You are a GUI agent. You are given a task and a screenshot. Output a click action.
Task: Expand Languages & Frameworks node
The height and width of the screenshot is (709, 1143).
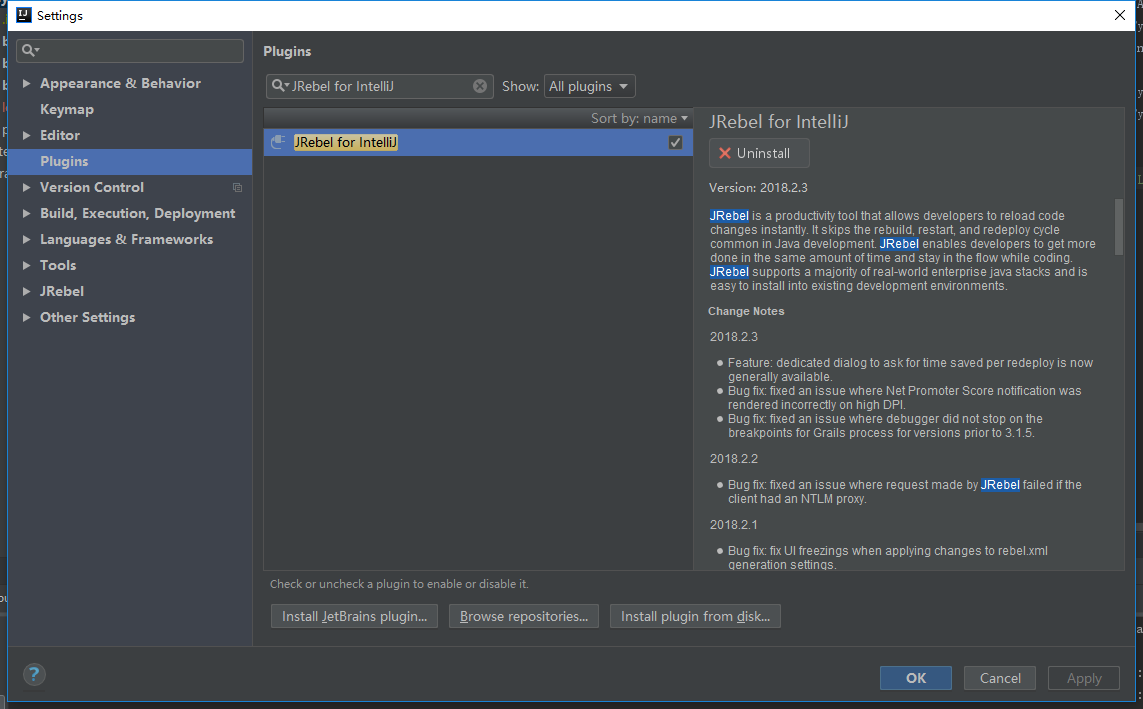coord(26,239)
